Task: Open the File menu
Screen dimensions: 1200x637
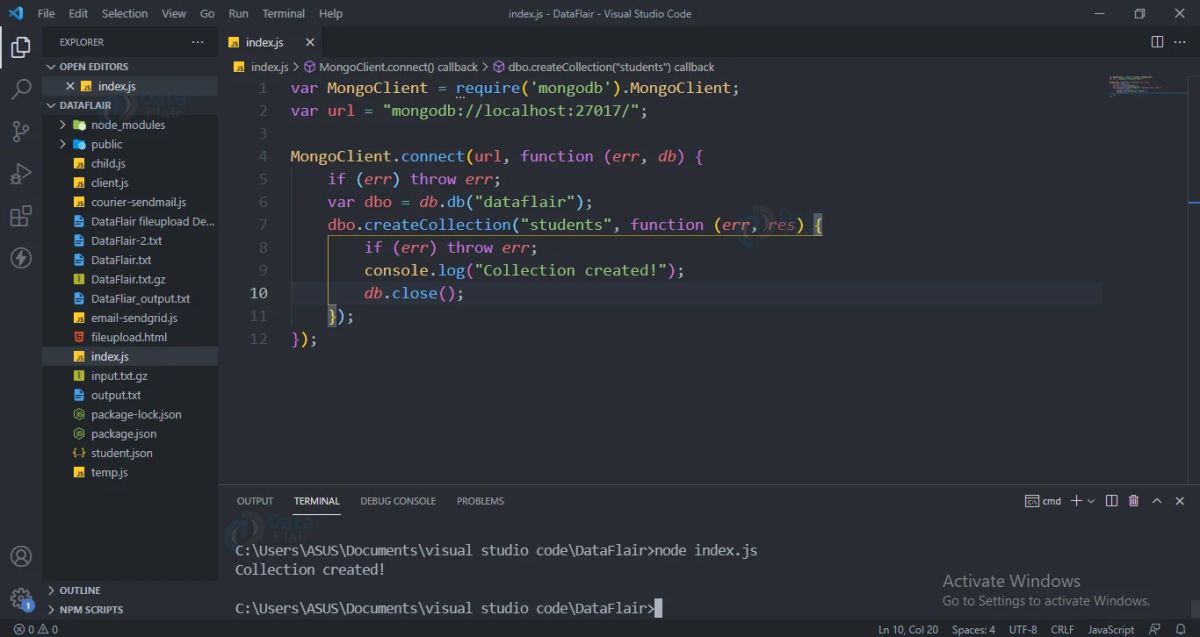Action: (46, 13)
